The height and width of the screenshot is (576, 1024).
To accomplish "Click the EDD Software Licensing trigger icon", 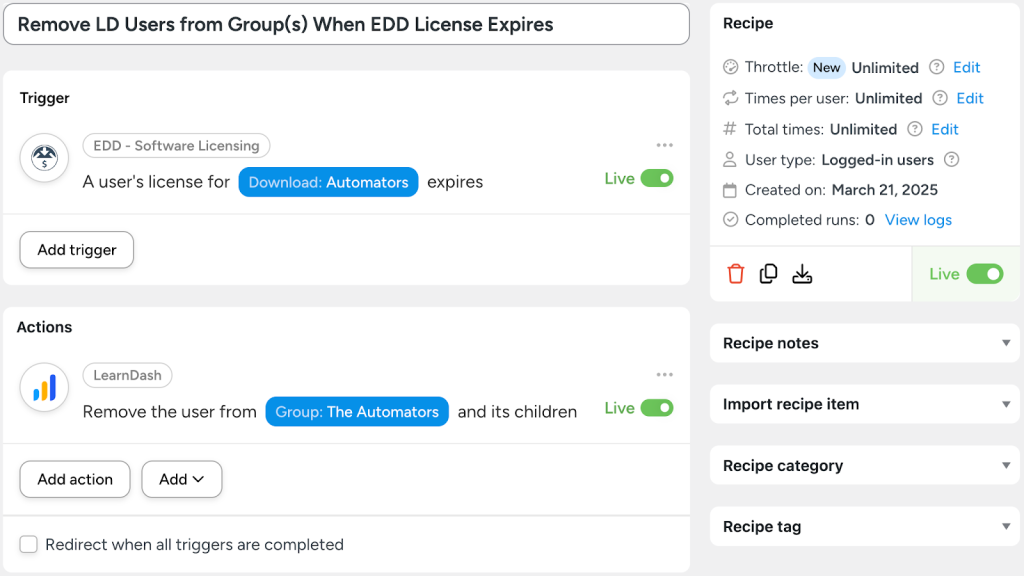I will pyautogui.click(x=43, y=157).
